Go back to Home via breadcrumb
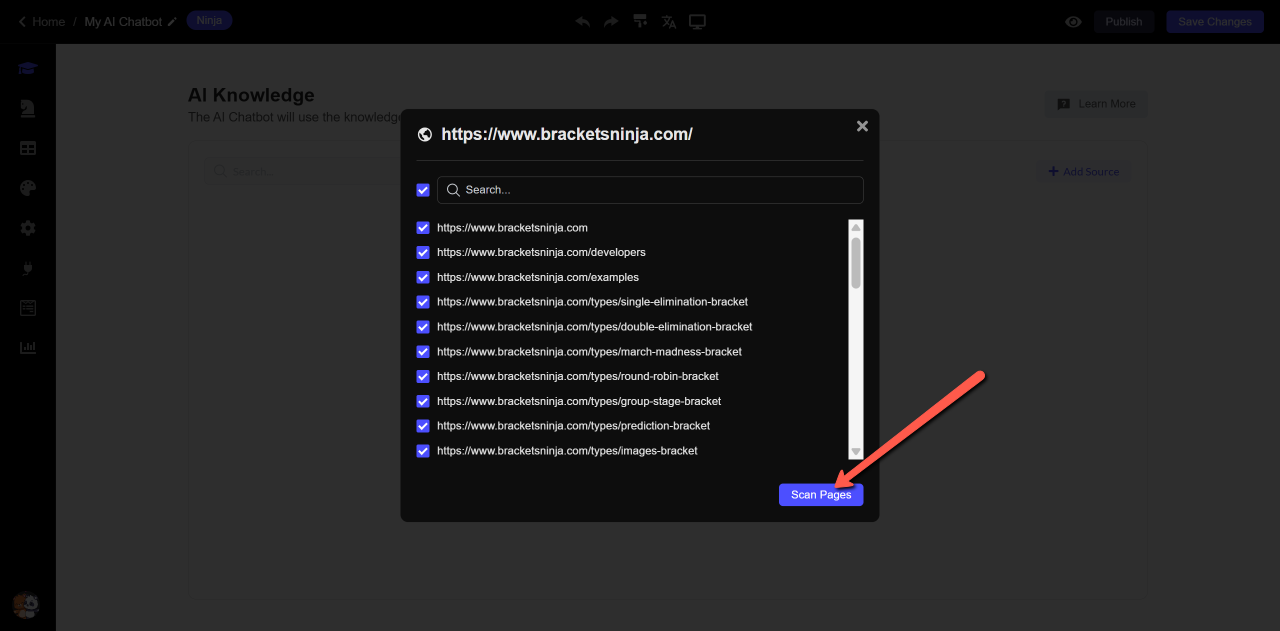The width and height of the screenshot is (1280, 631). [41, 22]
